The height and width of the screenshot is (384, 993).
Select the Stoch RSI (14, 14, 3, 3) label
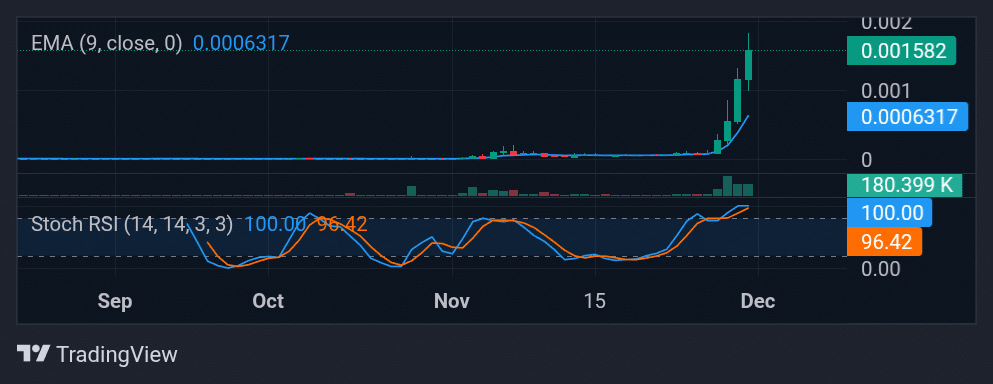132,224
